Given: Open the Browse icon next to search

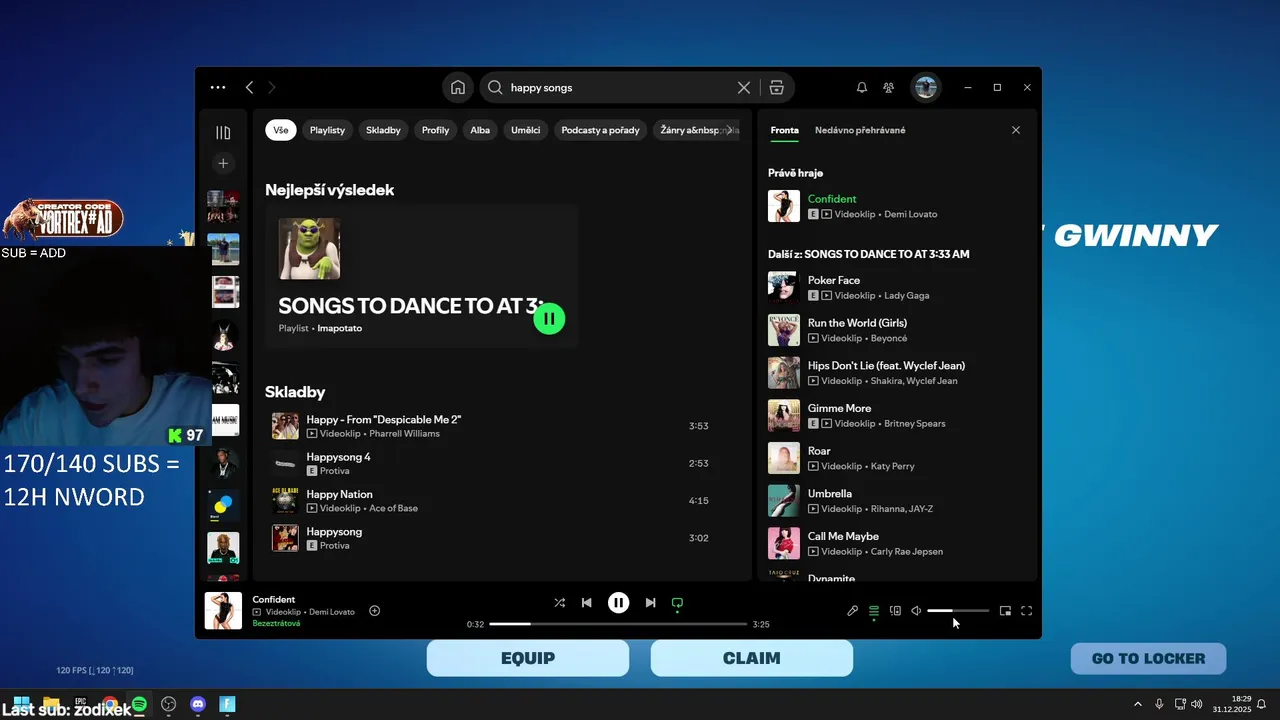Looking at the screenshot, I should point(776,88).
